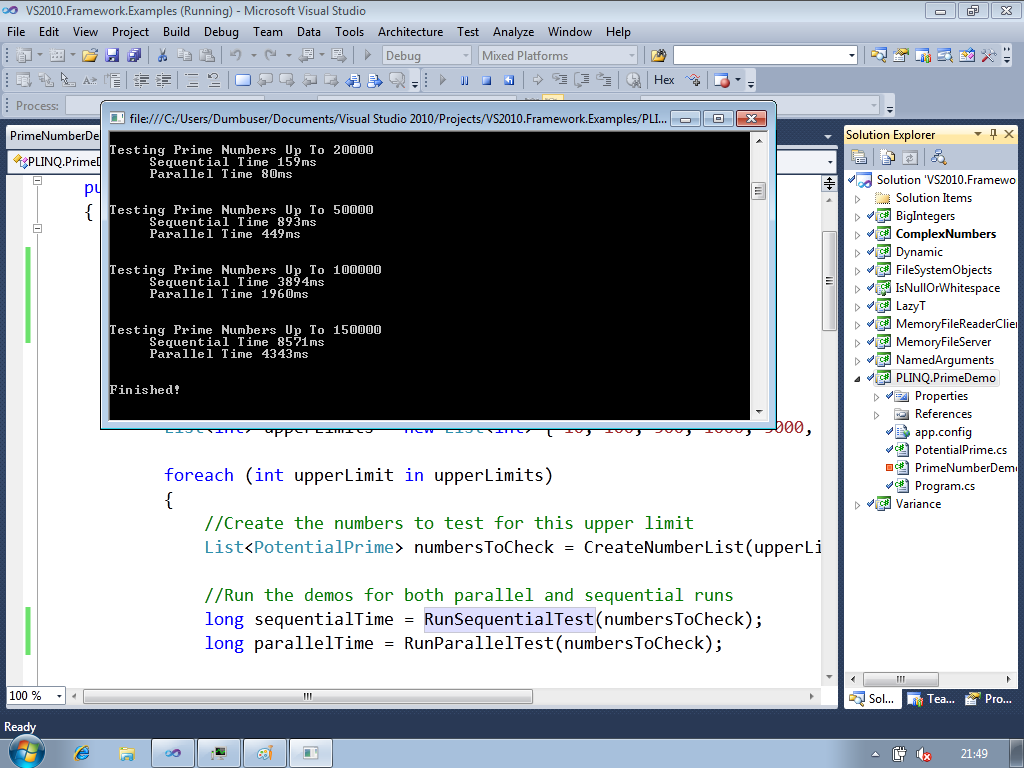Screen dimensions: 1024x768
Task: Collapse the foreach code region outline toggle
Action: point(37,229)
